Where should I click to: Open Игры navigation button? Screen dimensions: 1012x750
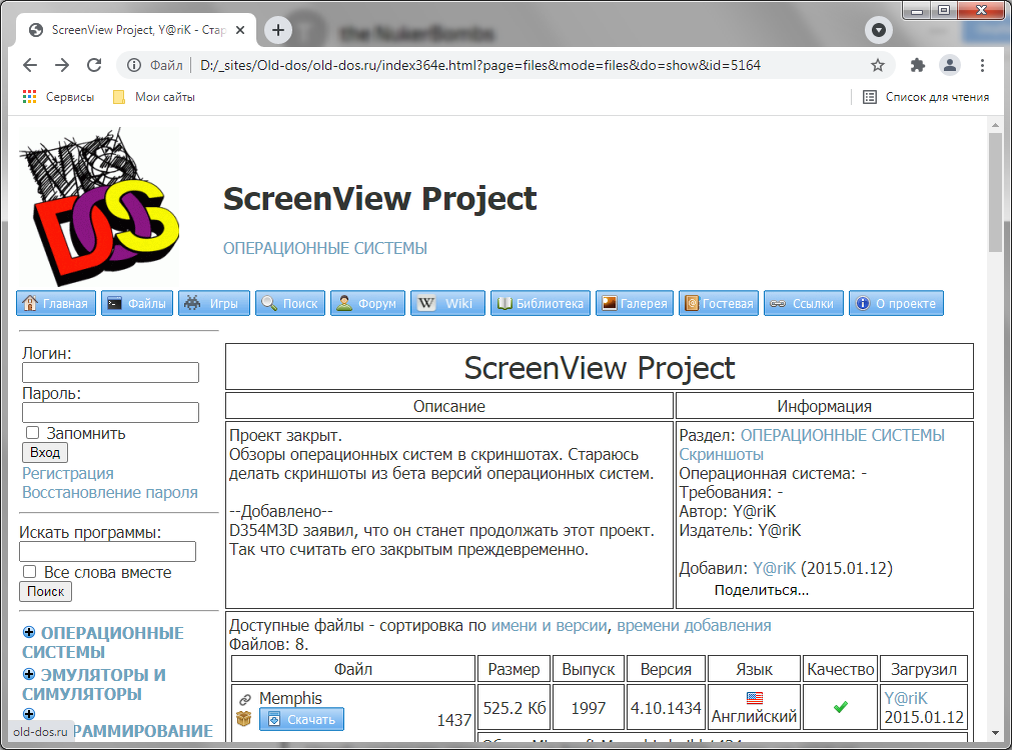[x=214, y=303]
